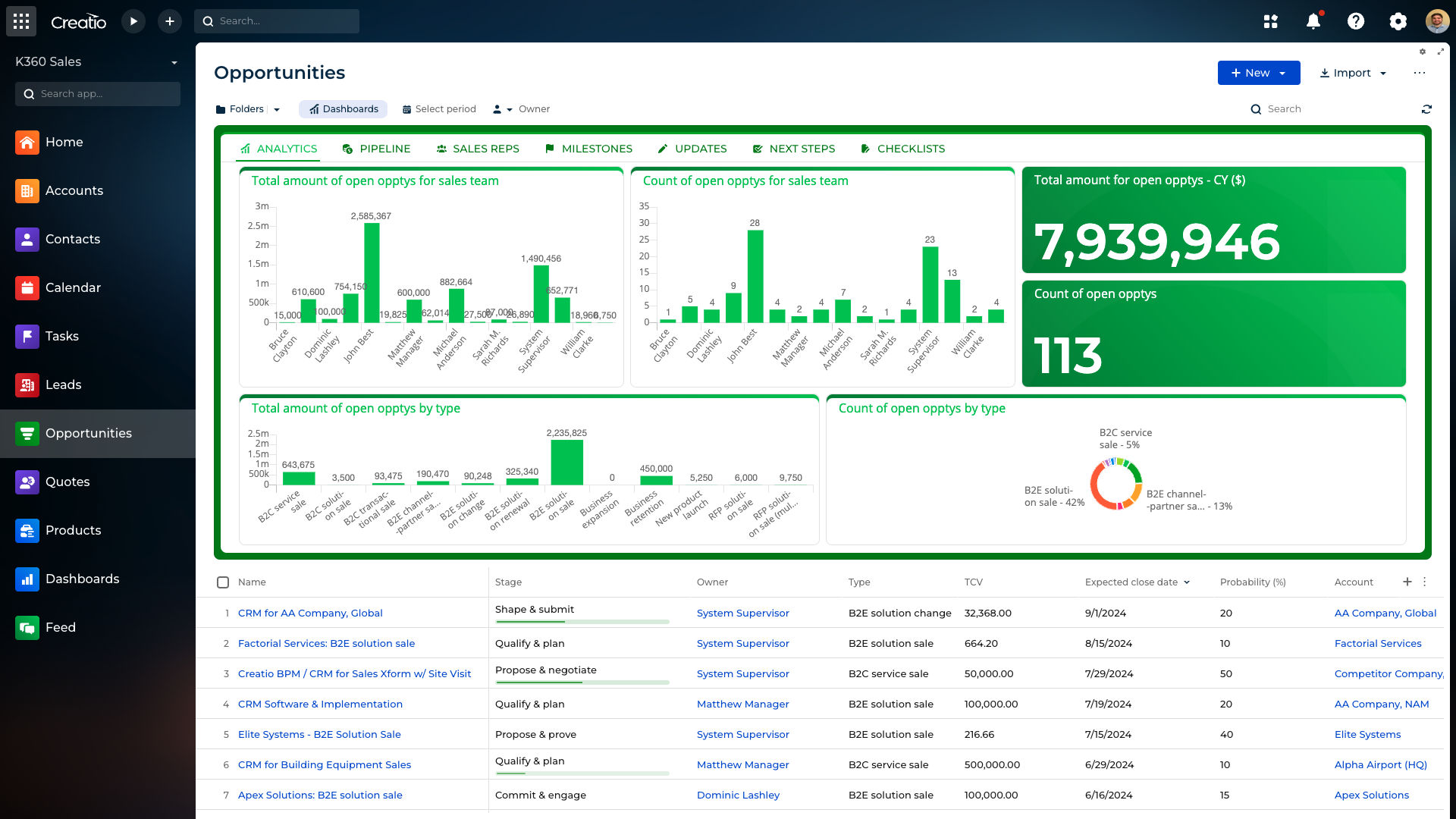Open CRM for AA Company, Global opportunity
The height and width of the screenshot is (819, 1456).
310,613
